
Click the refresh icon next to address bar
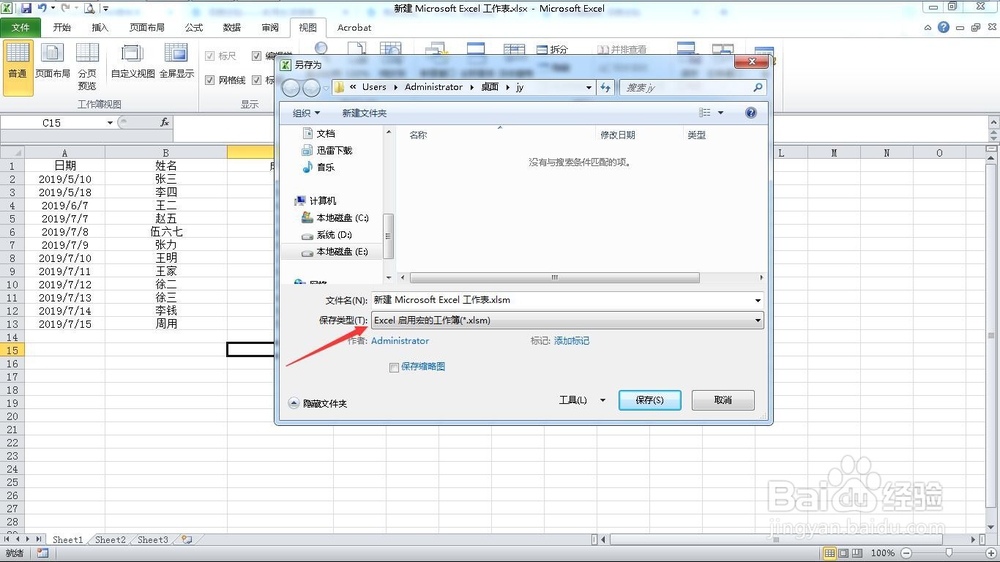pyautogui.click(x=605, y=87)
